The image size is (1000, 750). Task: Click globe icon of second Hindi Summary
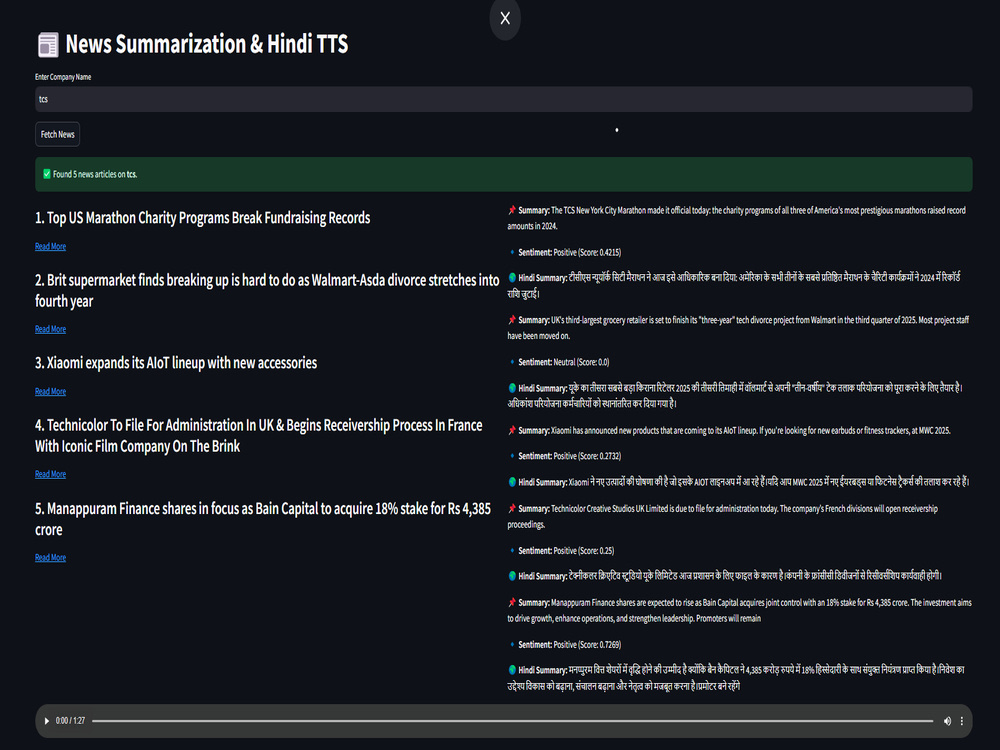click(512, 388)
